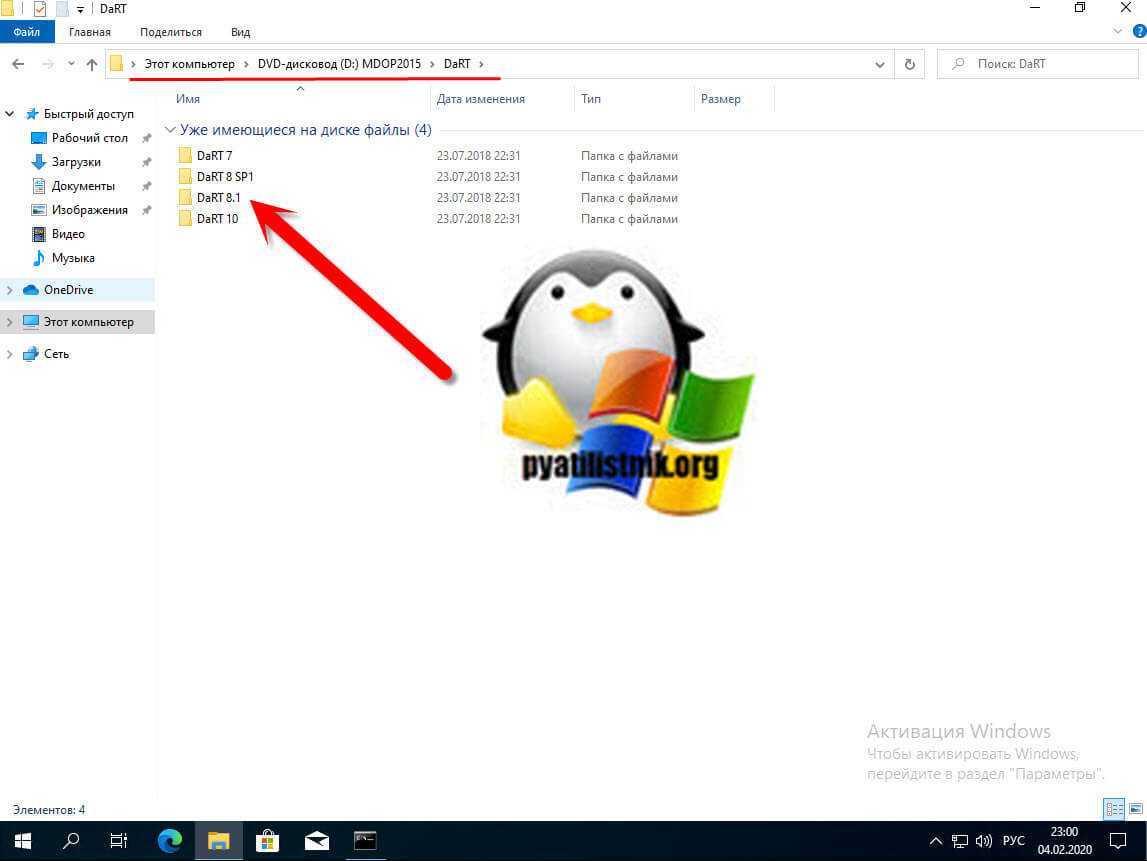This screenshot has width=1147, height=861.
Task: Open the address bar history dropdown
Action: click(x=879, y=64)
